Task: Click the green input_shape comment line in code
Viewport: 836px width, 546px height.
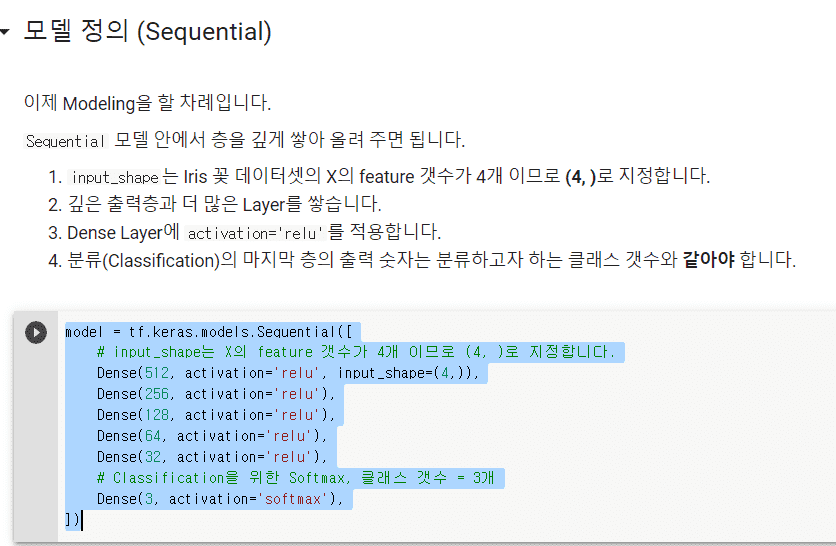Action: click(356, 352)
